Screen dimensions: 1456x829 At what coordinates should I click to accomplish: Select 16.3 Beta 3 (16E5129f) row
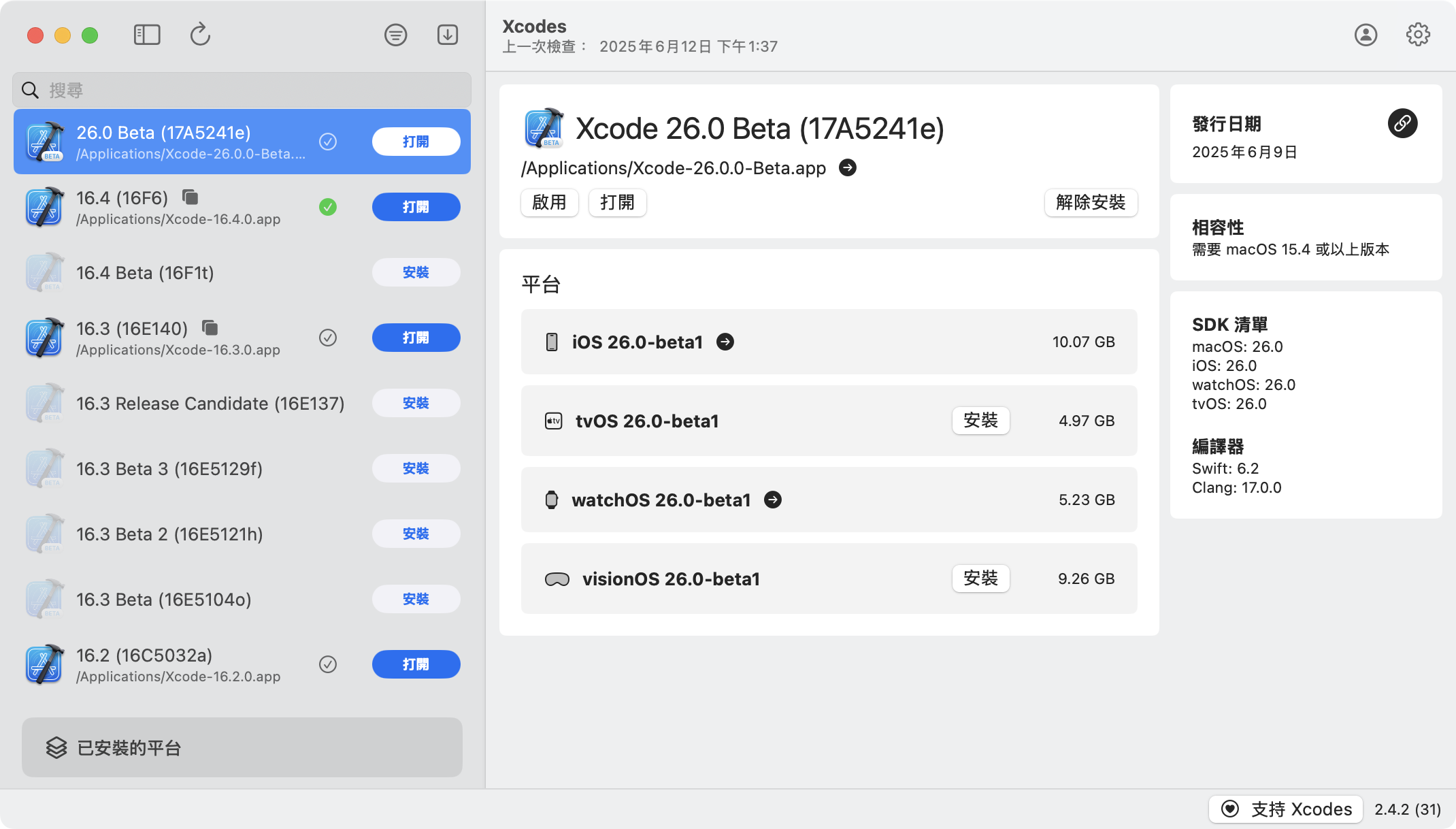point(242,468)
